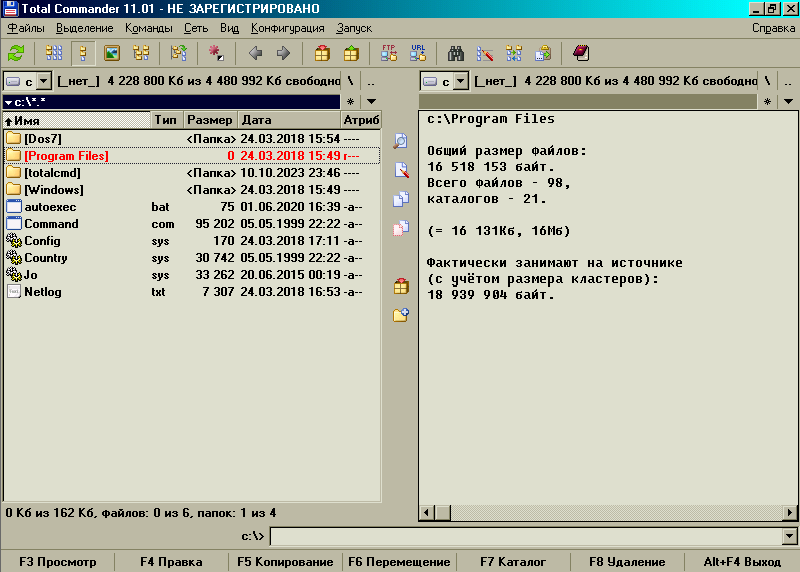Viewport: 800px width, 572px height.
Task: Sort by the Имя column header
Action: pyautogui.click(x=77, y=120)
